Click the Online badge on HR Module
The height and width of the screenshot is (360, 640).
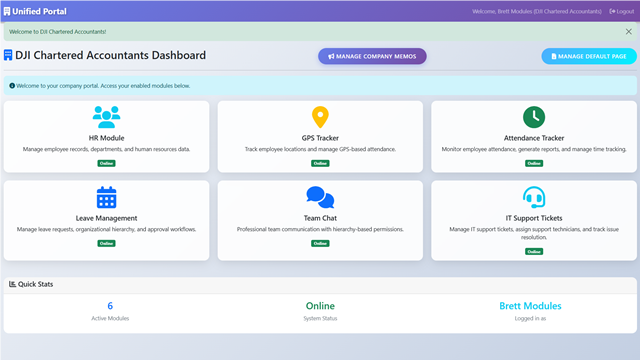(107, 163)
